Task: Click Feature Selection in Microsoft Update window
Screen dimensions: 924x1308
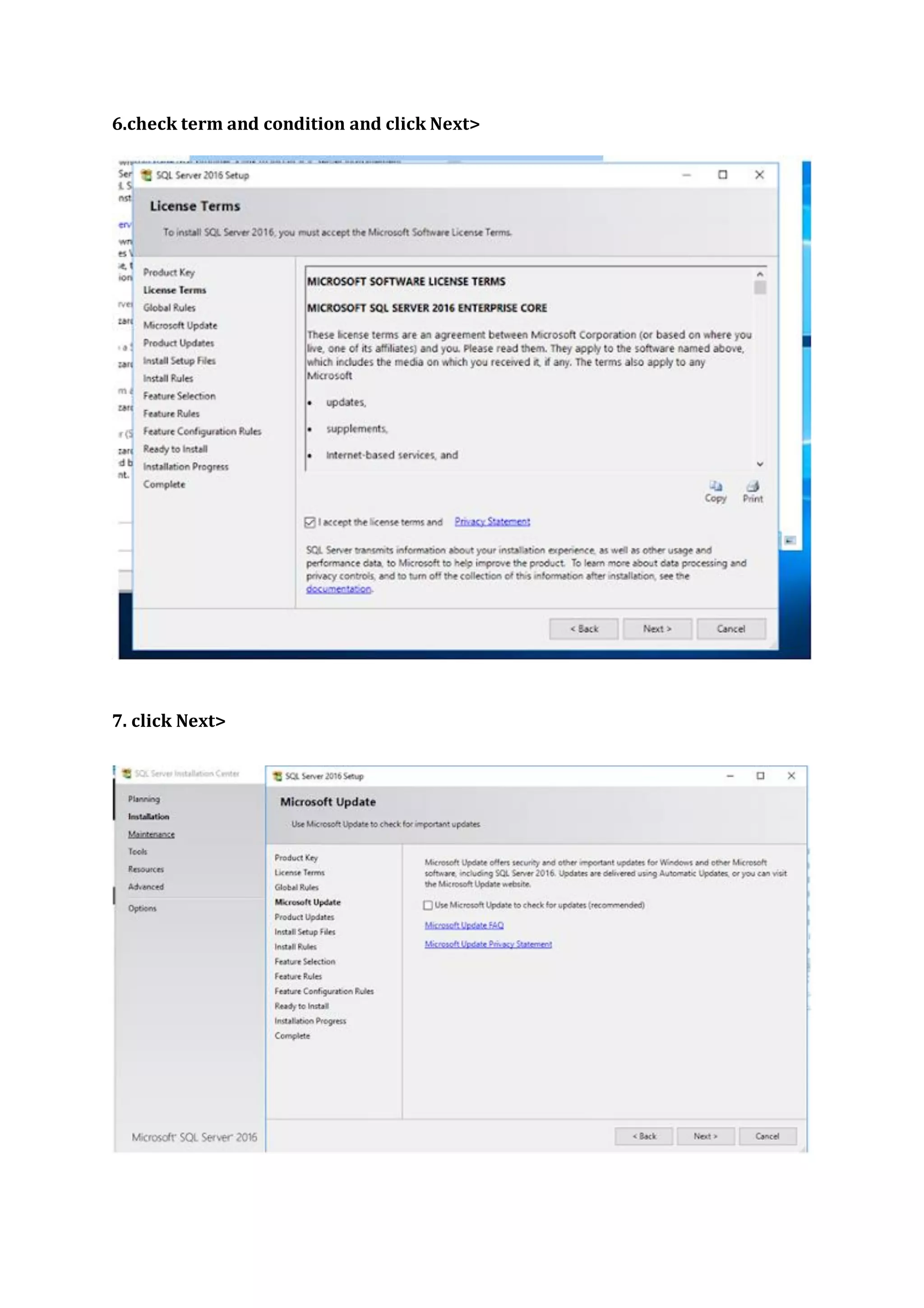Action: [305, 962]
